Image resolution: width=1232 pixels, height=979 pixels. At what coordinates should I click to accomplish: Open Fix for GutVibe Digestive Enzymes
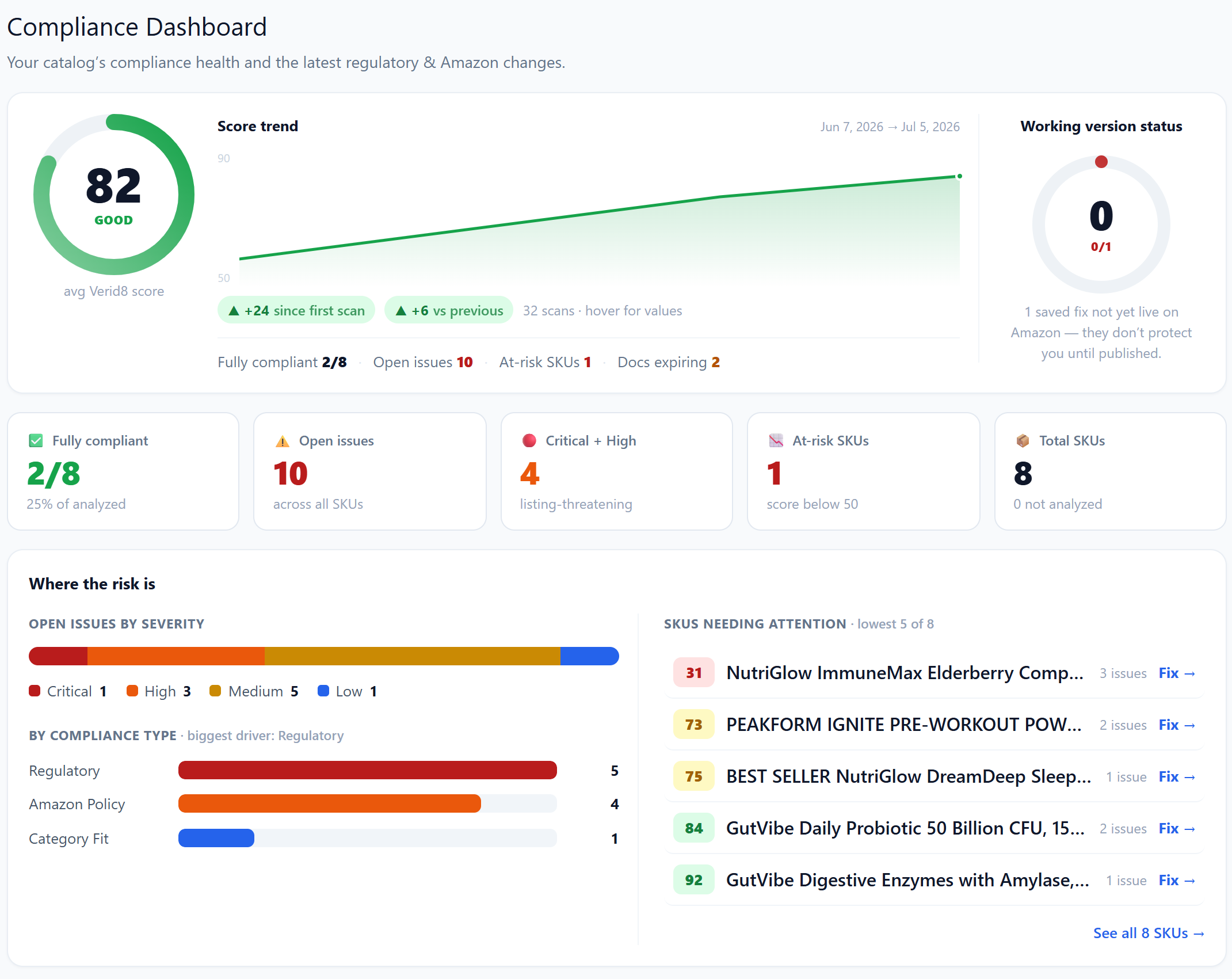pyautogui.click(x=1177, y=880)
